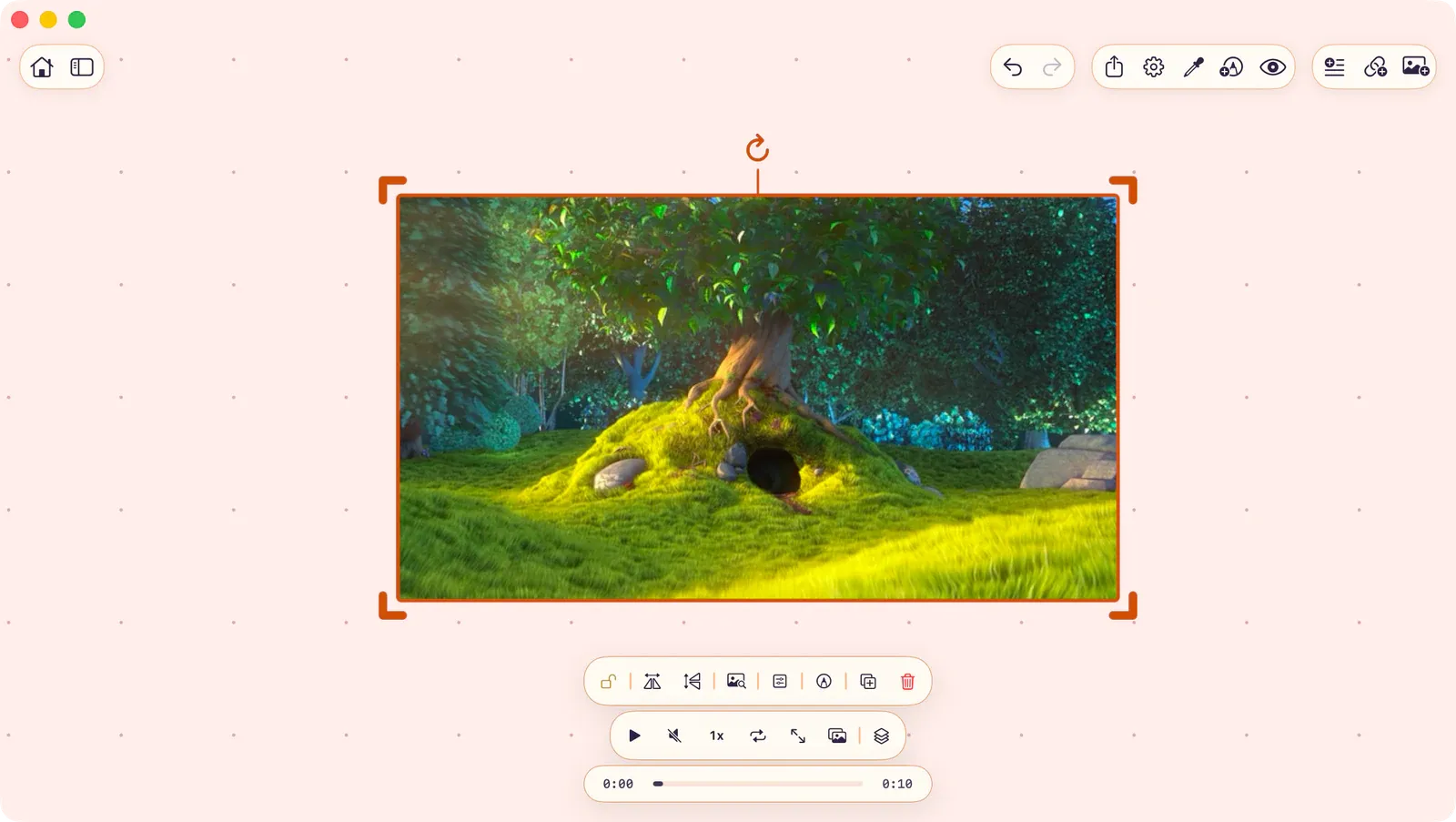Toggle the lock on selected item
This screenshot has height=822, width=1456.
click(609, 681)
